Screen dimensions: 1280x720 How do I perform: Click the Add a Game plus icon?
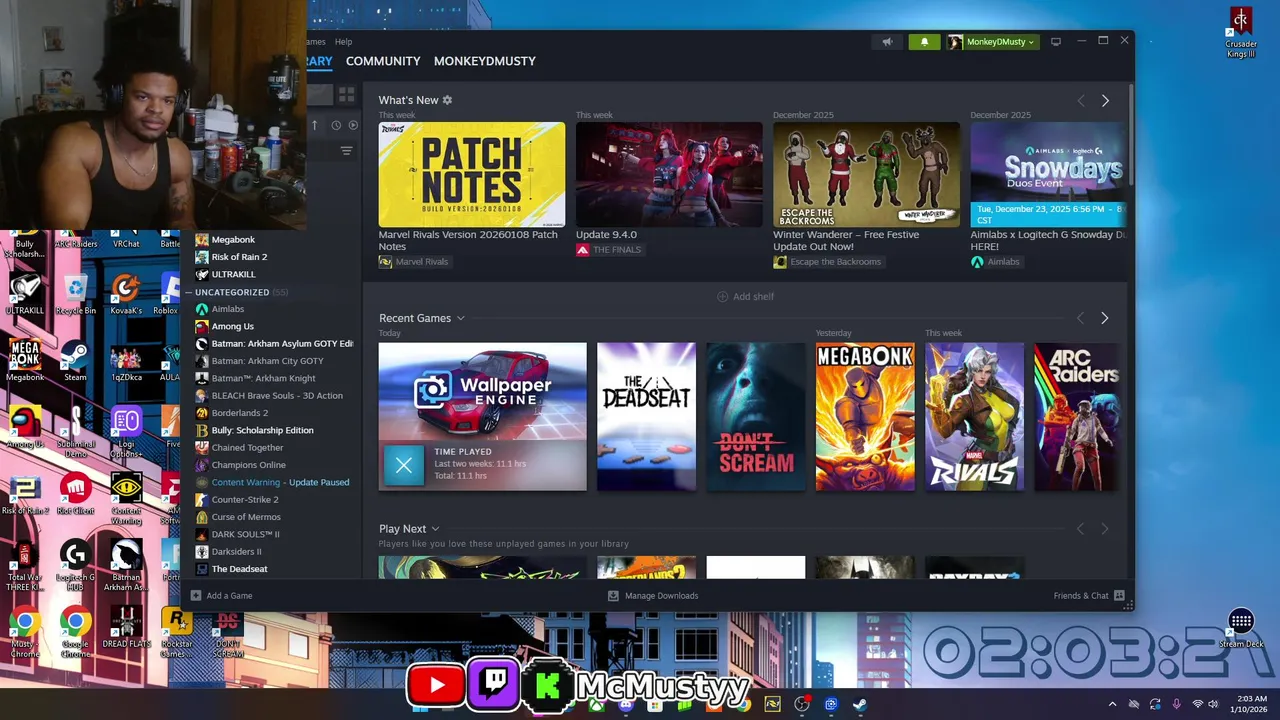[196, 596]
